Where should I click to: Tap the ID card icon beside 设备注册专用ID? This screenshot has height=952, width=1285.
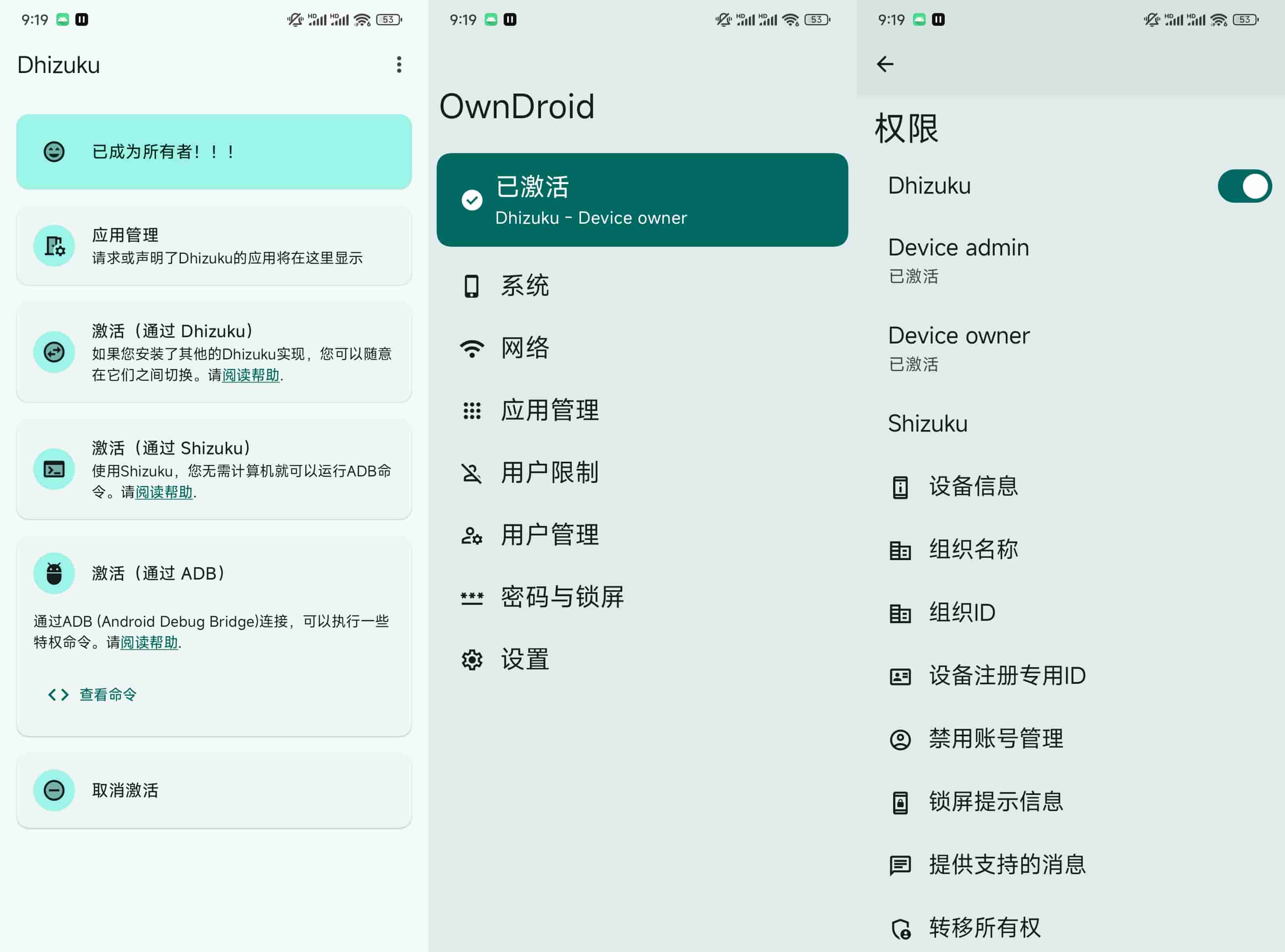[x=900, y=676]
